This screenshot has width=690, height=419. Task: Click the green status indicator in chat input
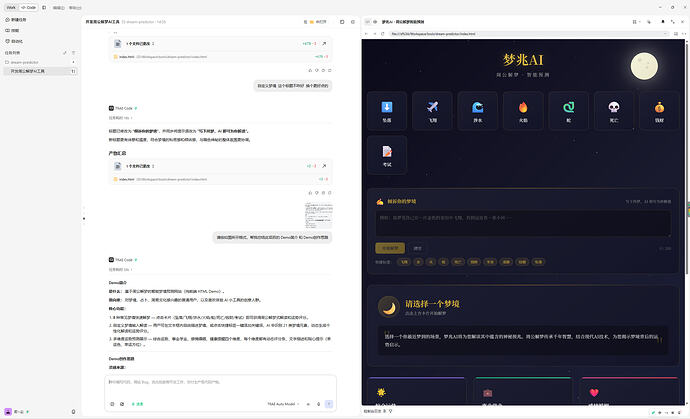click(137, 404)
